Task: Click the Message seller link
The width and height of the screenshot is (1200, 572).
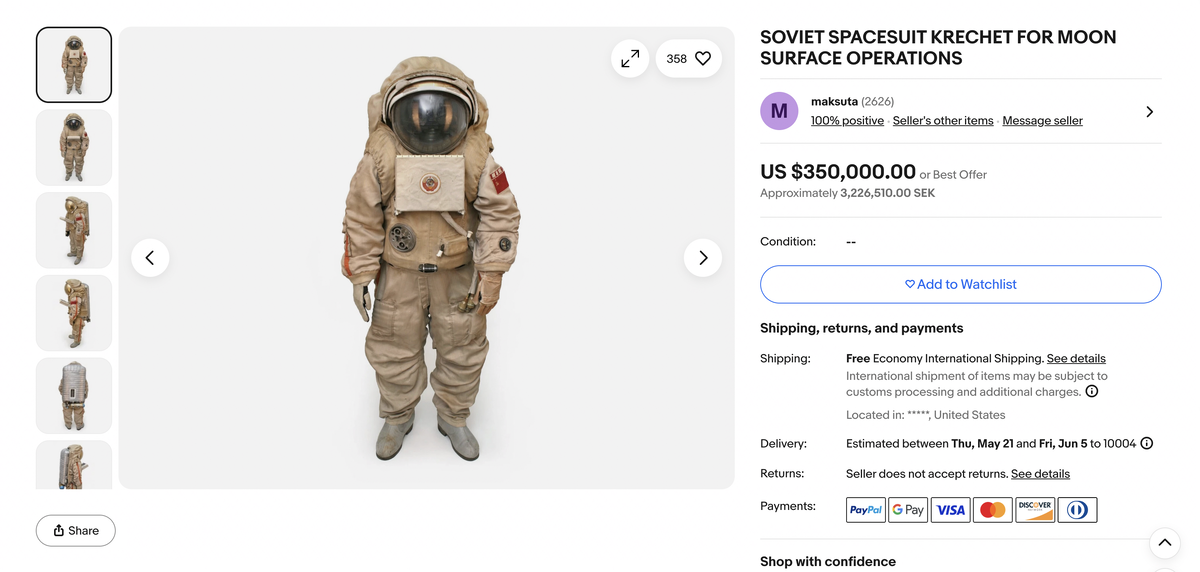Action: pyautogui.click(x=1042, y=121)
